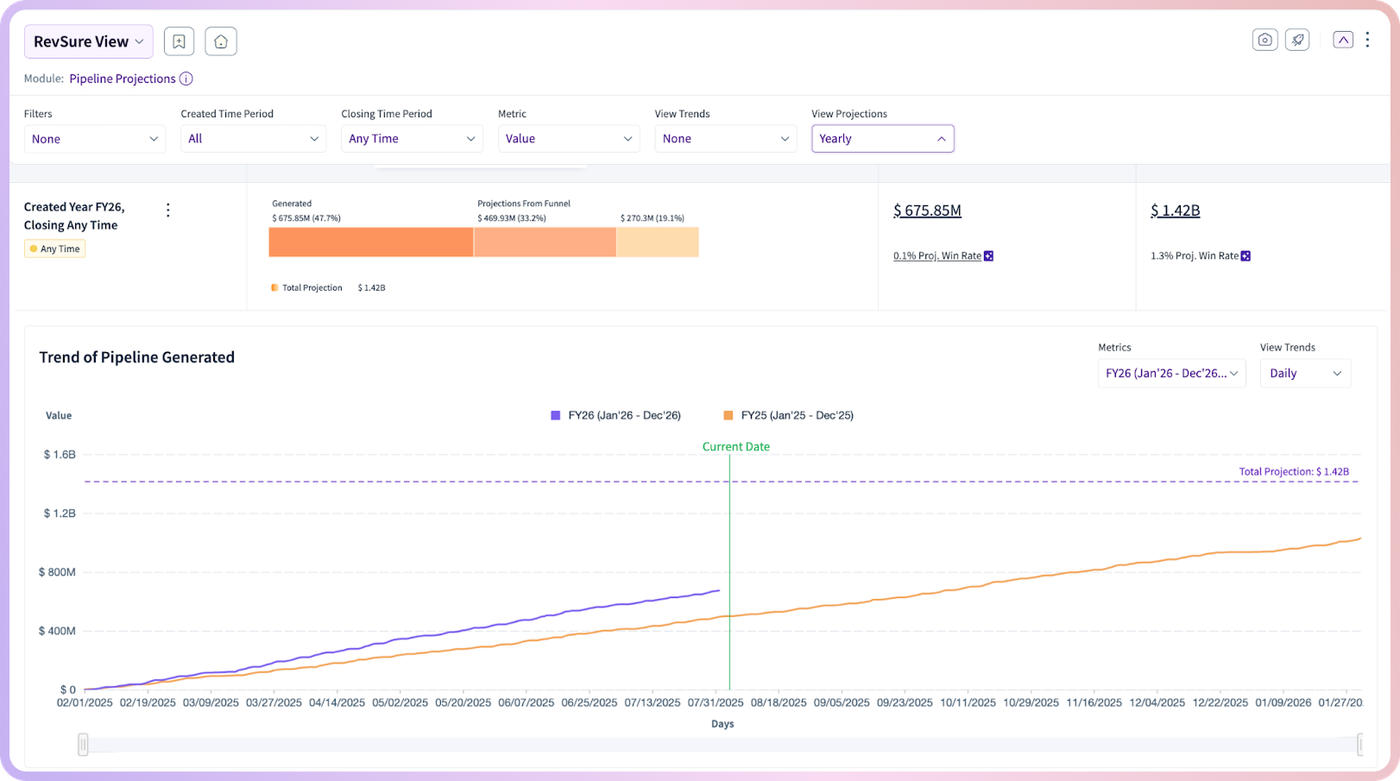This screenshot has height=781, width=1400.
Task: Click the Pipeline Projections module link
Action: click(122, 79)
